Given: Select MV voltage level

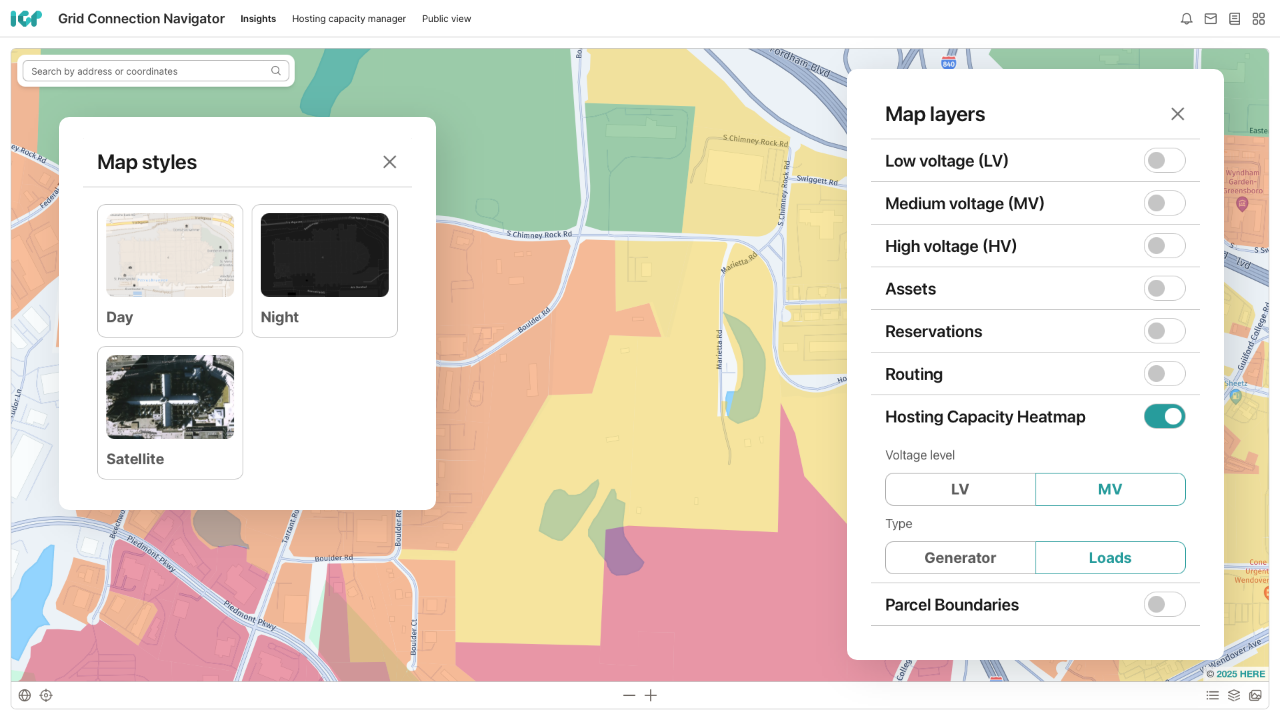Looking at the screenshot, I should pos(1110,490).
